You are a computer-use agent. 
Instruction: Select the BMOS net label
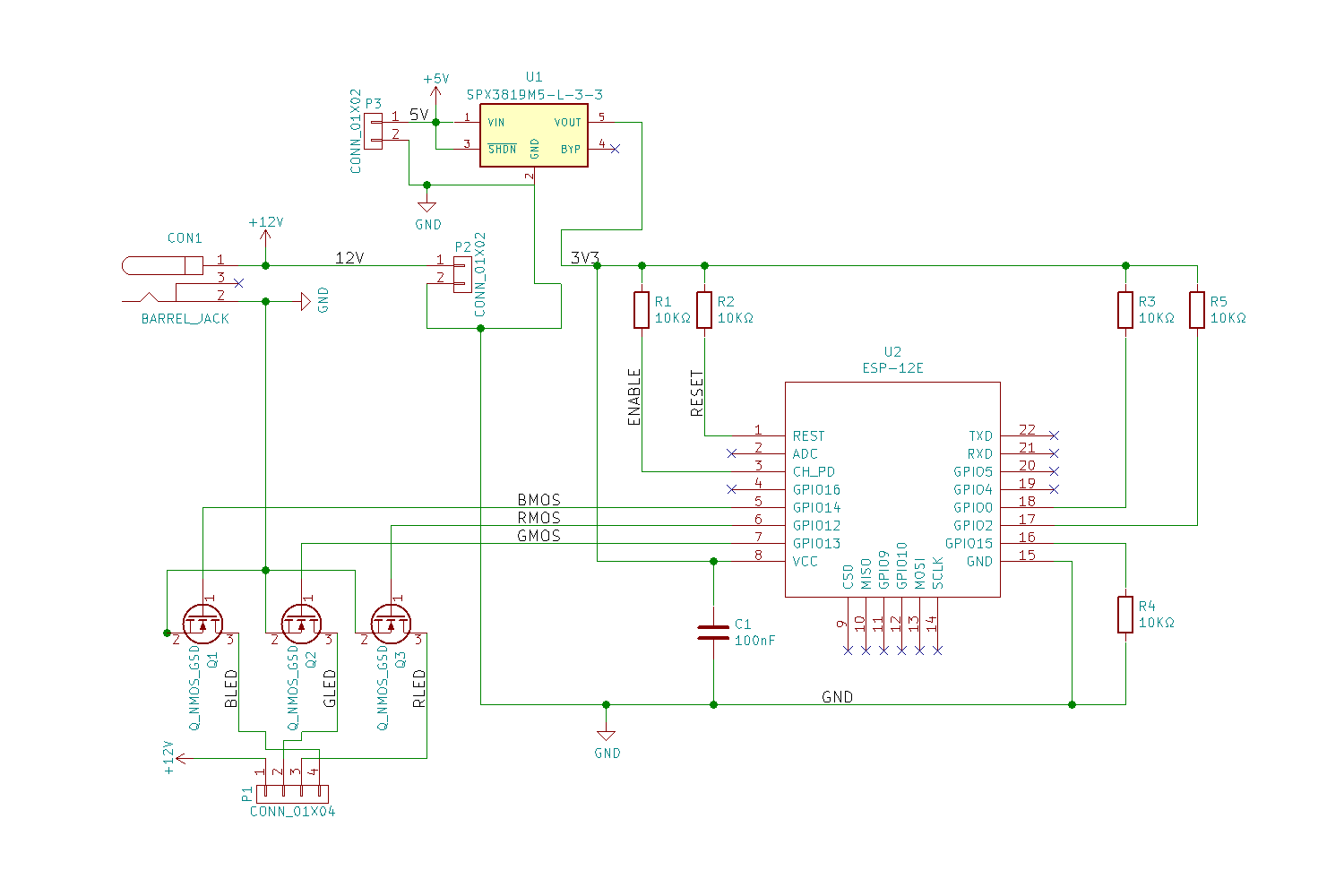(538, 500)
